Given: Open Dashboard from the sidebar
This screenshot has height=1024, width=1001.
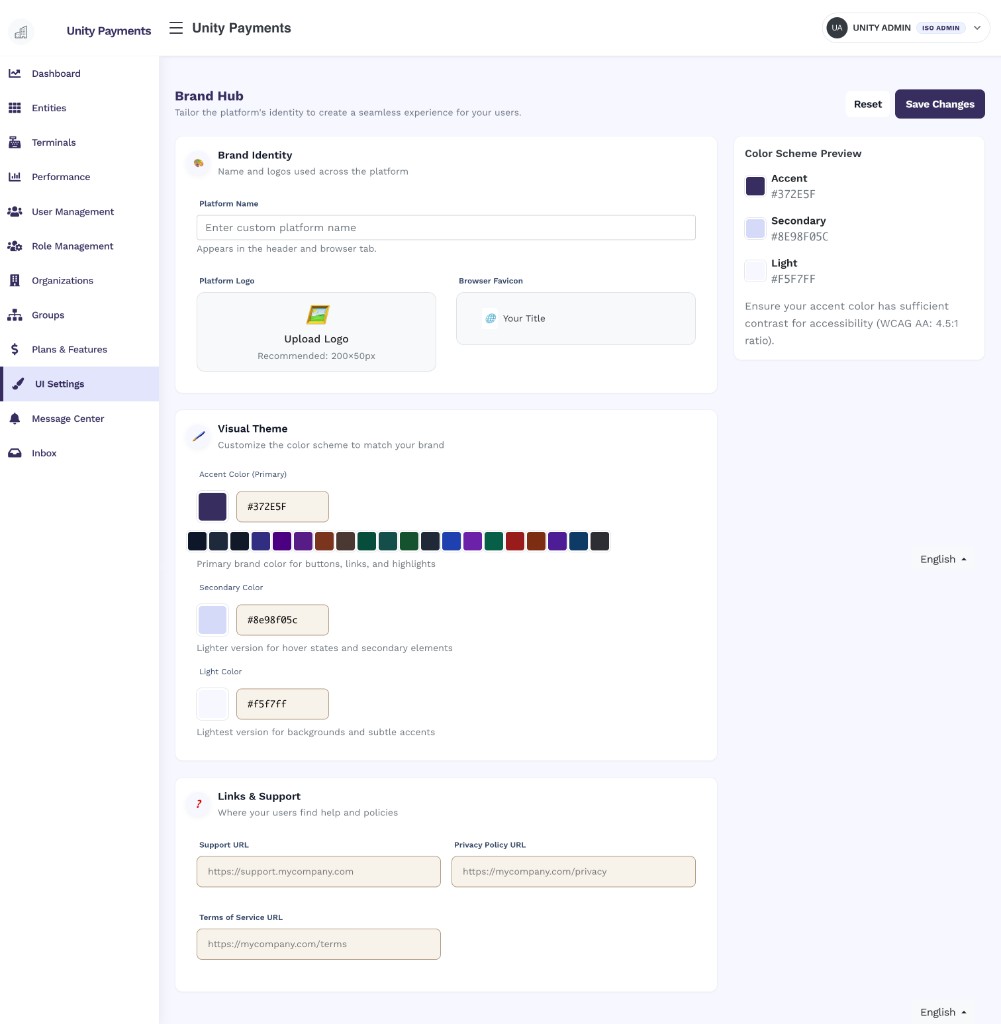Looking at the screenshot, I should (x=79, y=74).
